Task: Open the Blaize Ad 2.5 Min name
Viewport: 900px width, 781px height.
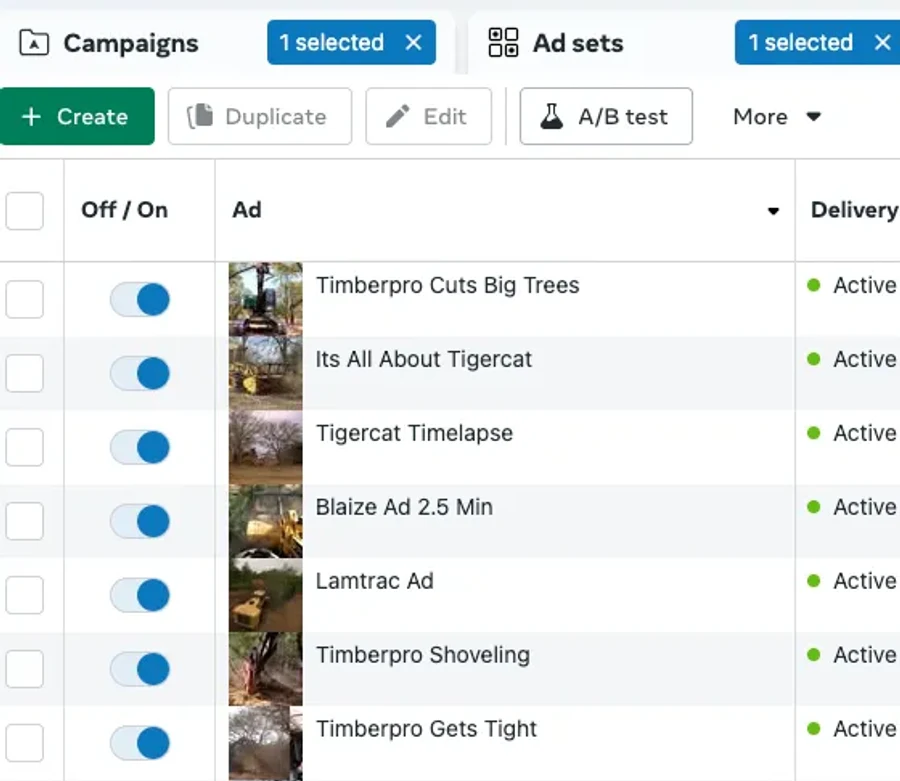Action: click(x=404, y=507)
